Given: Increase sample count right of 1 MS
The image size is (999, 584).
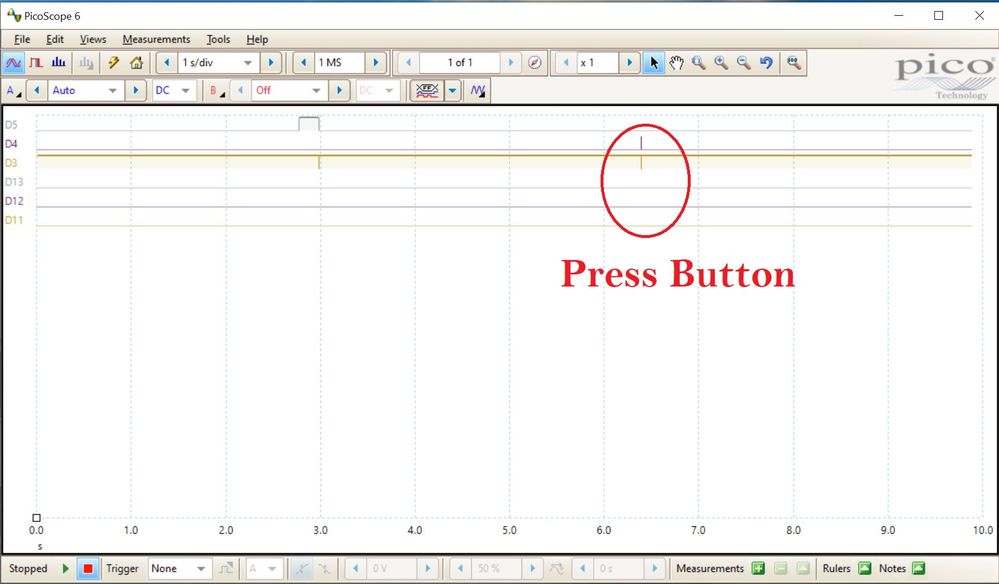Looking at the screenshot, I should coord(376,62).
